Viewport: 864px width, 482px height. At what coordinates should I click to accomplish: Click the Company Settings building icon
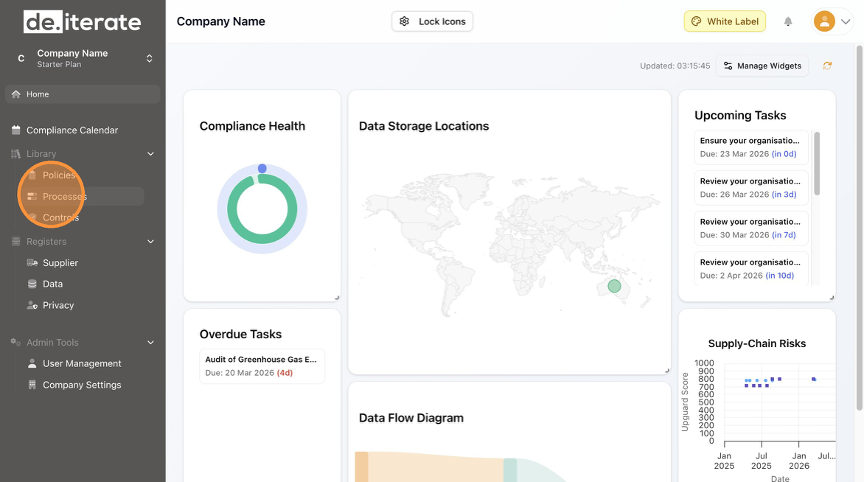click(x=32, y=385)
